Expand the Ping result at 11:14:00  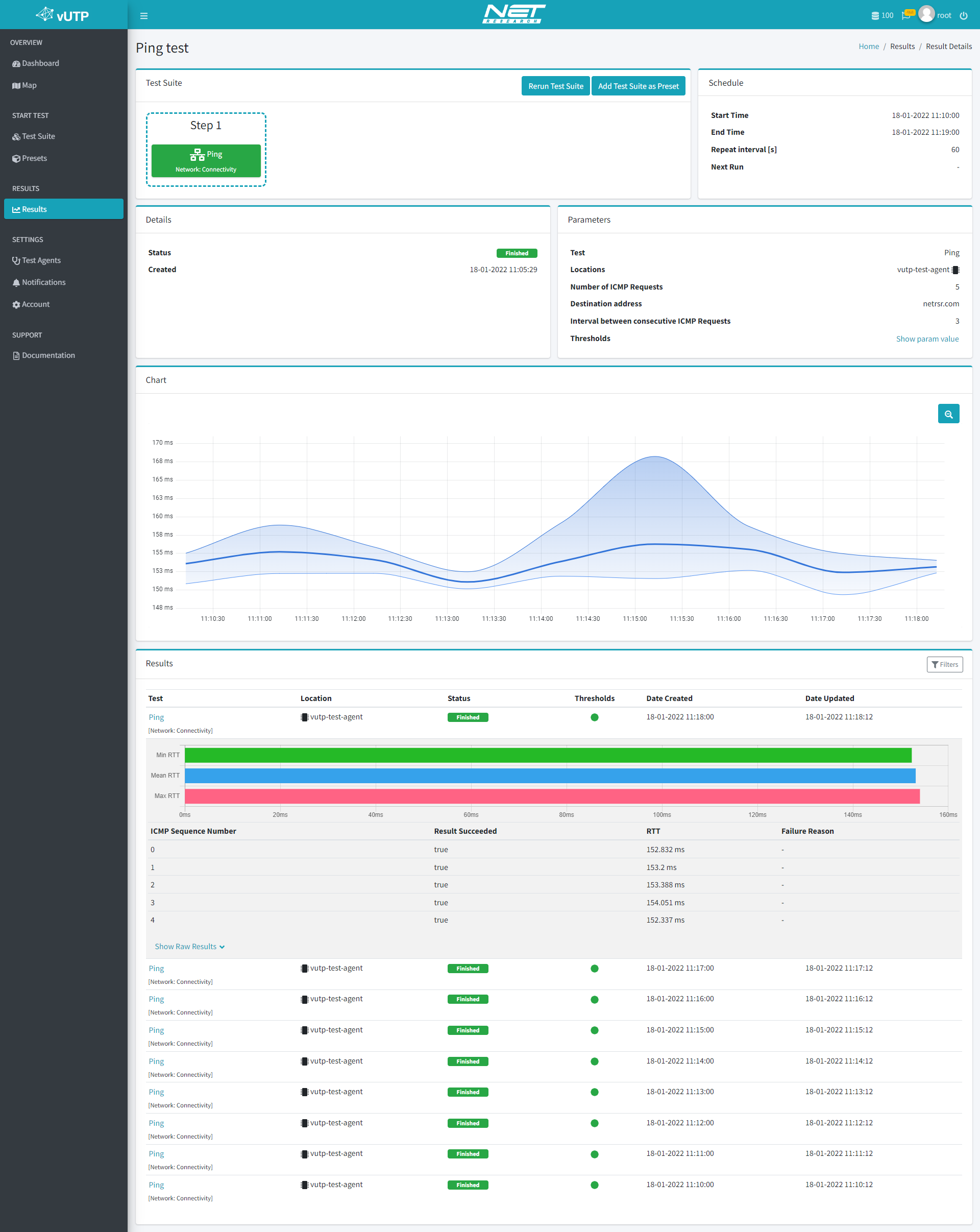(x=156, y=1061)
